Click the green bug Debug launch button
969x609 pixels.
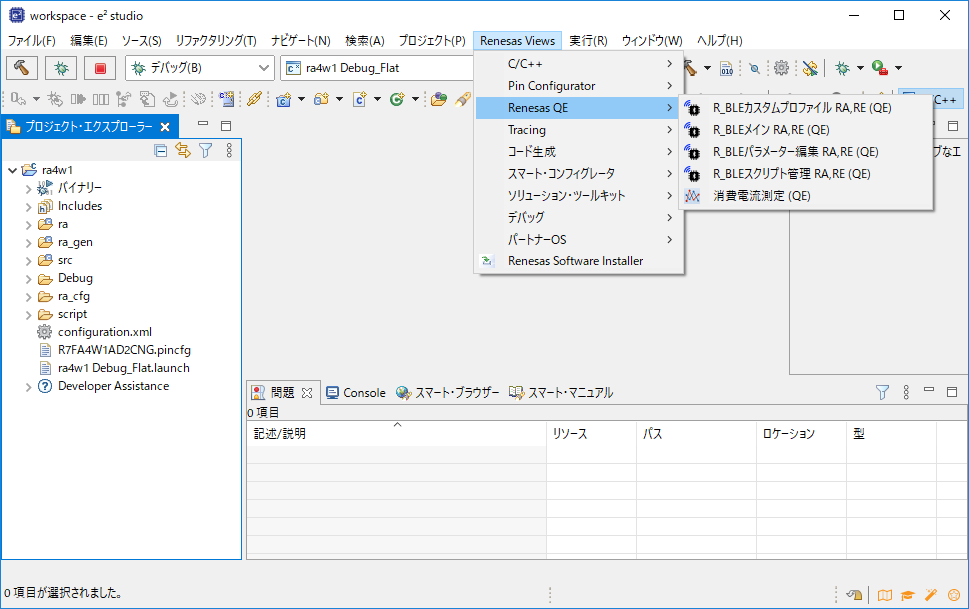(x=61, y=68)
